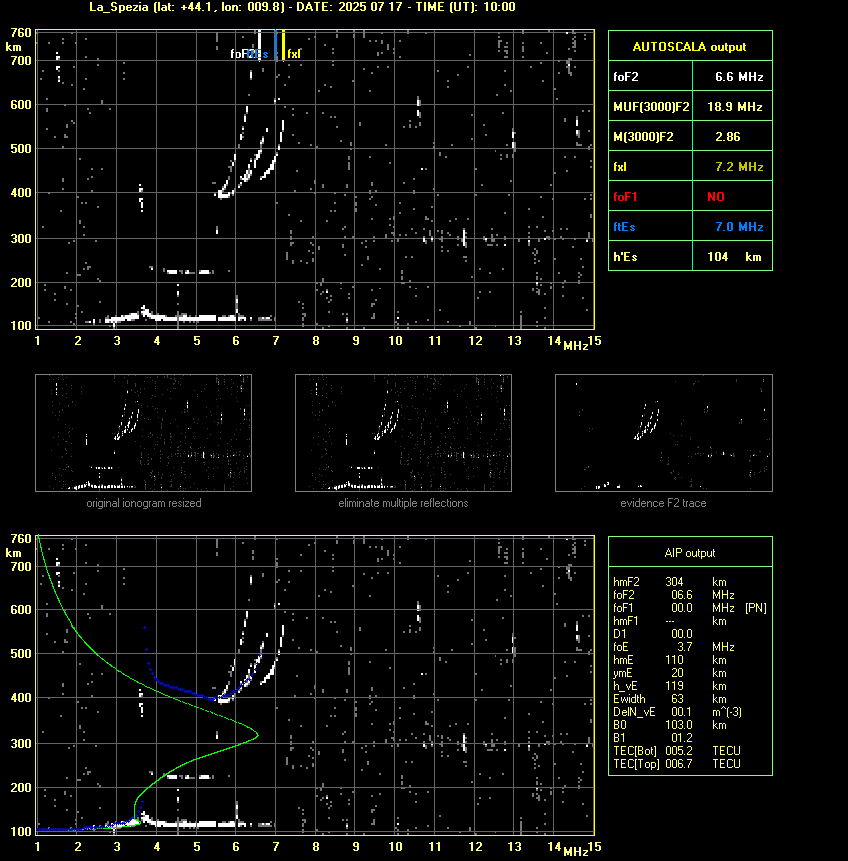Click the 'evidence F2 trace' caption

click(x=663, y=503)
